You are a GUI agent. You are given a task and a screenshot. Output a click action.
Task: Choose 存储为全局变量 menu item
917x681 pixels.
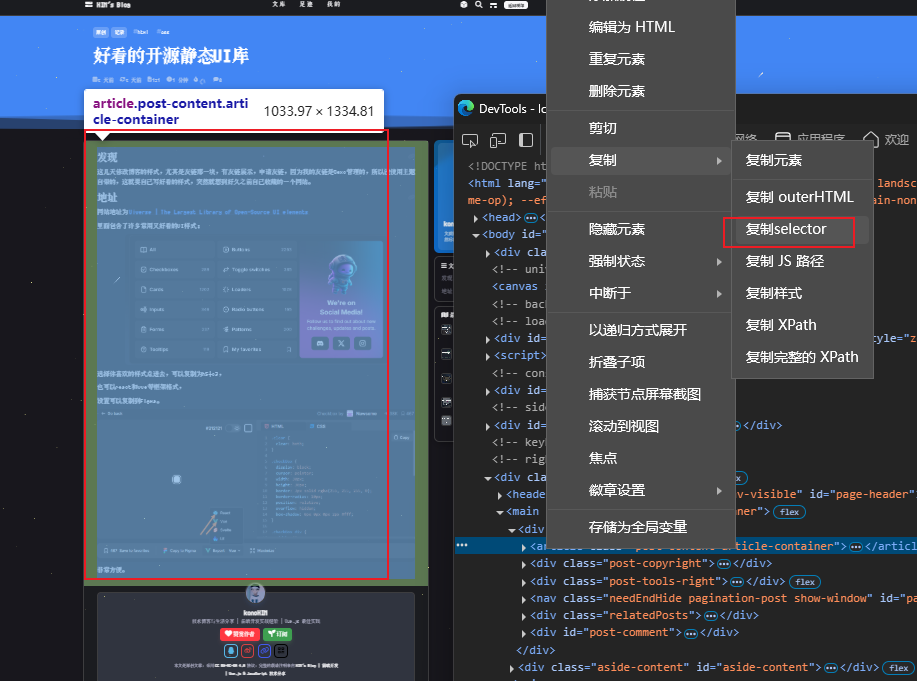tap(640, 527)
